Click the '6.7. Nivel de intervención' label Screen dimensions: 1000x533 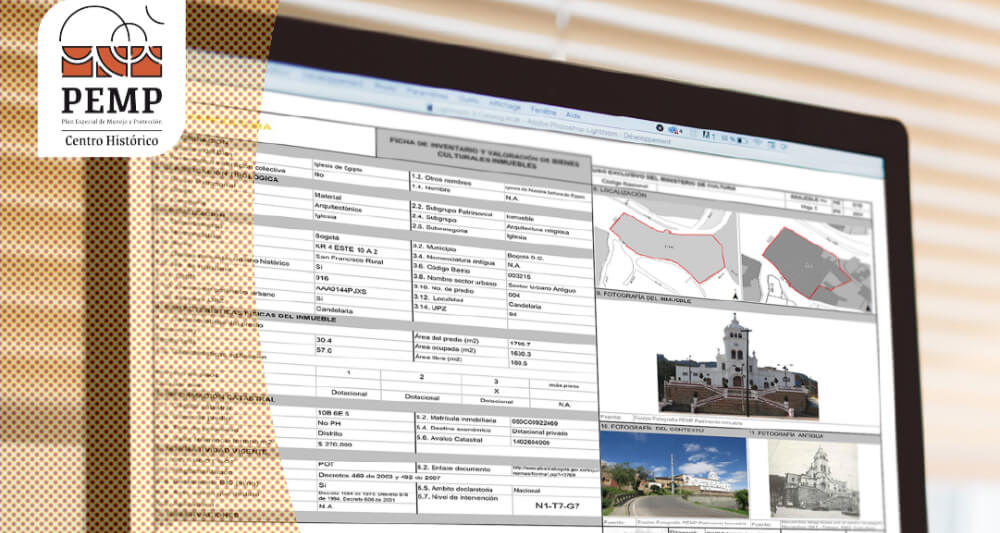pyautogui.click(x=456, y=497)
